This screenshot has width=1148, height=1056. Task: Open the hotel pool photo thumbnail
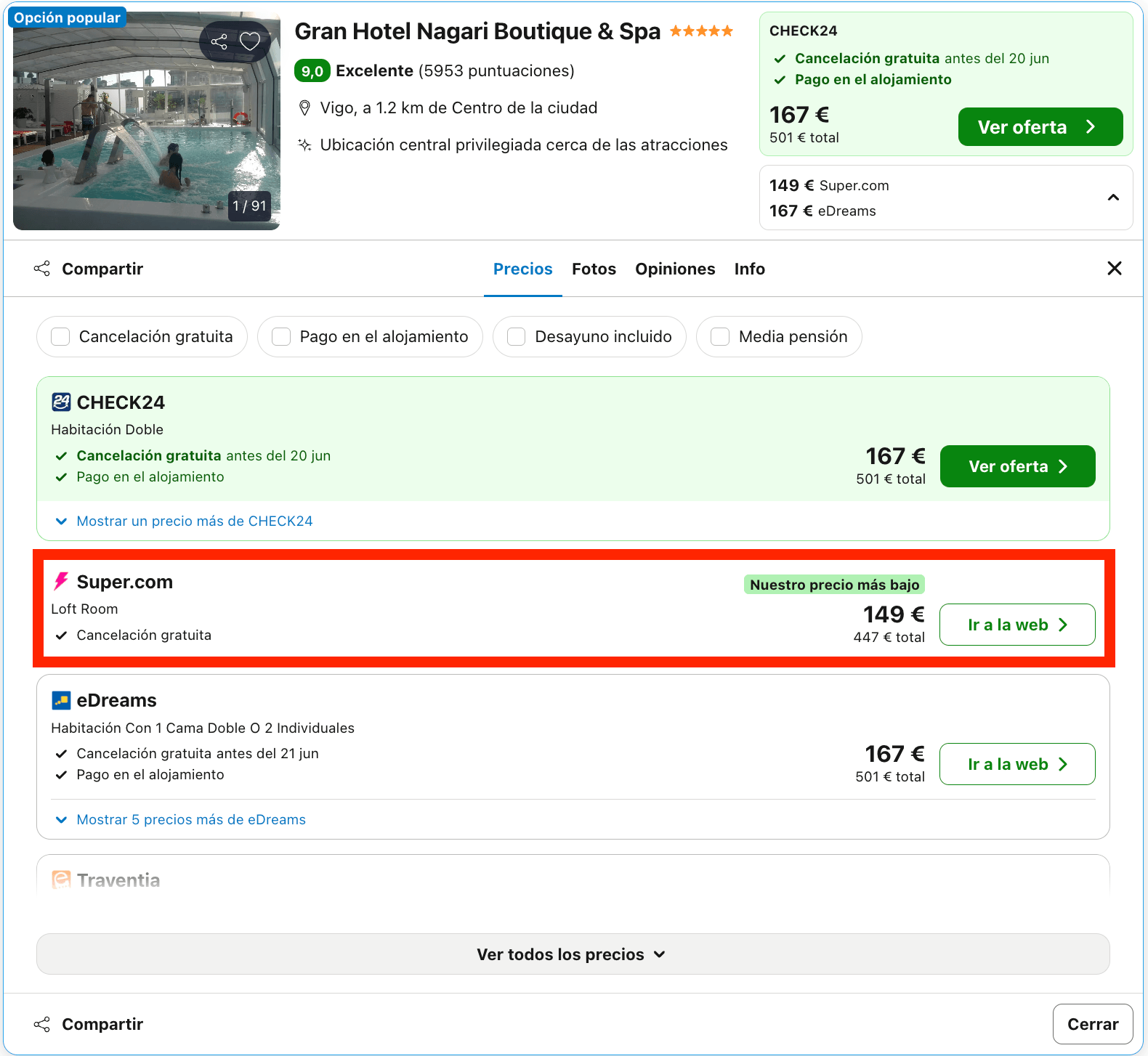(147, 121)
